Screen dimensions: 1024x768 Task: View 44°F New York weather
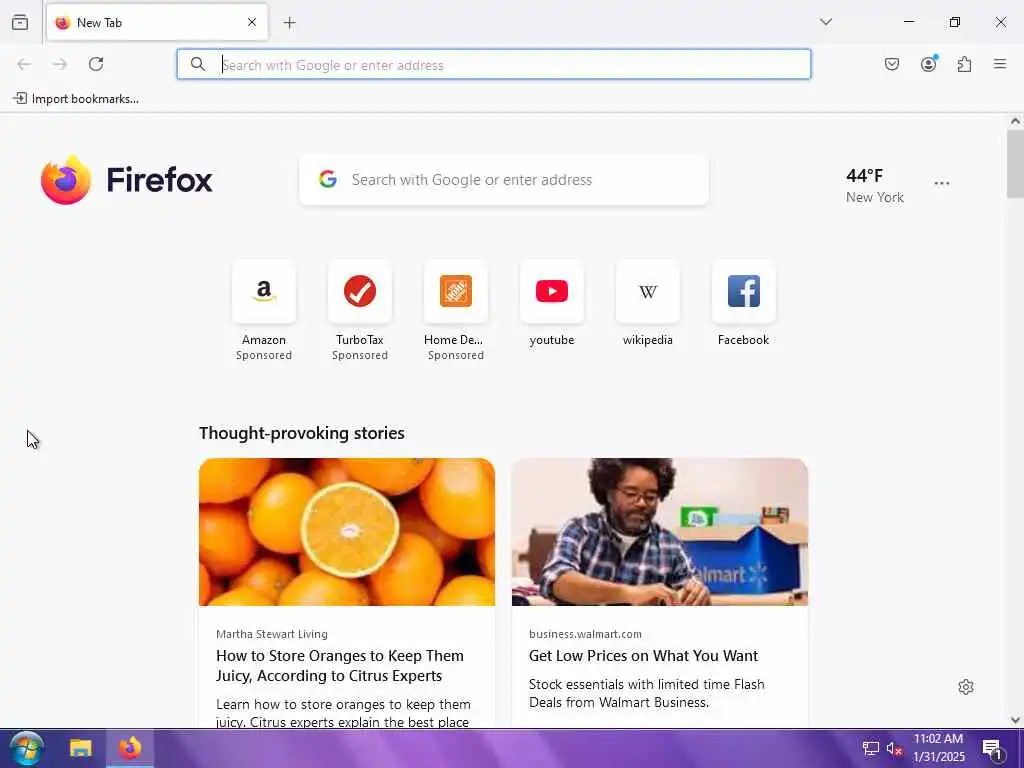pos(874,185)
